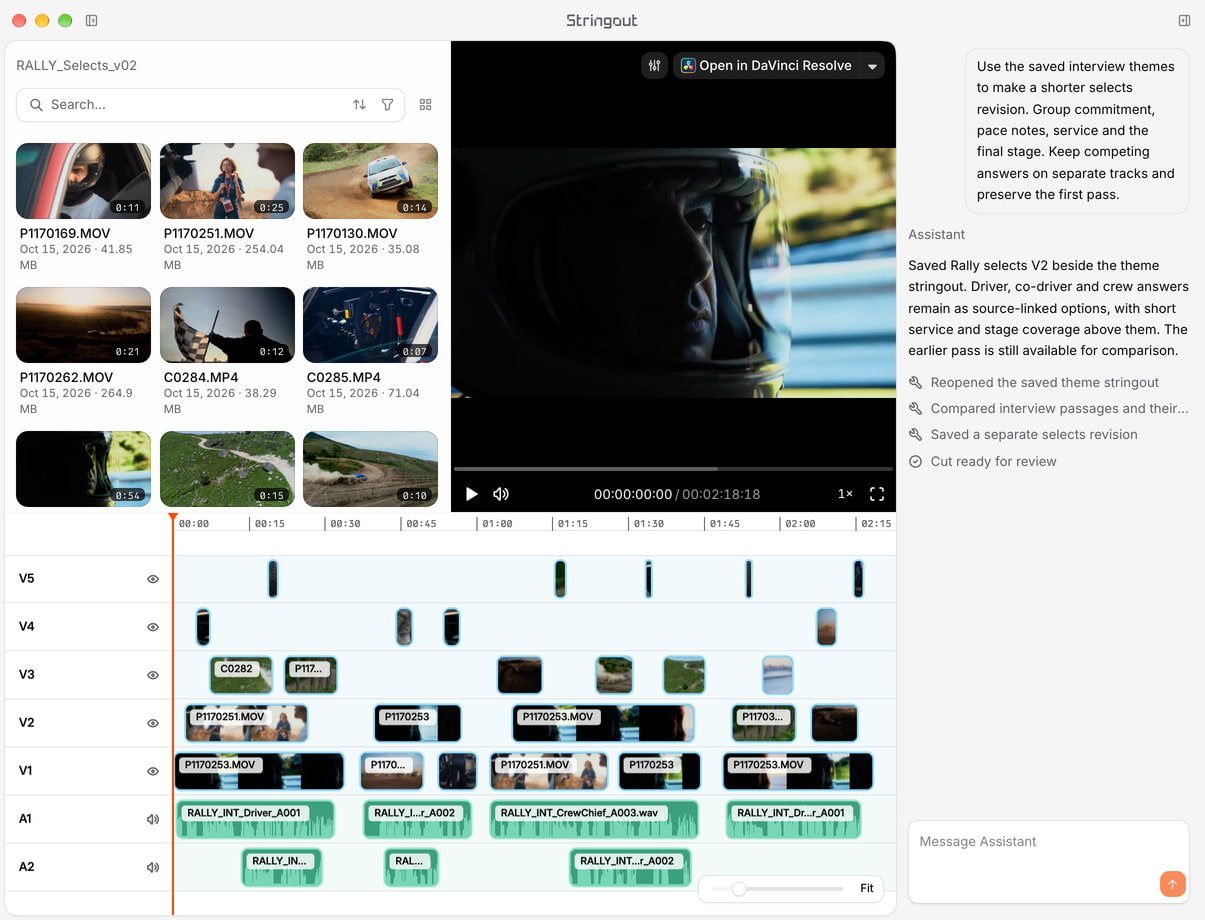Hide track V3
Image resolution: width=1205 pixels, height=920 pixels.
(153, 675)
